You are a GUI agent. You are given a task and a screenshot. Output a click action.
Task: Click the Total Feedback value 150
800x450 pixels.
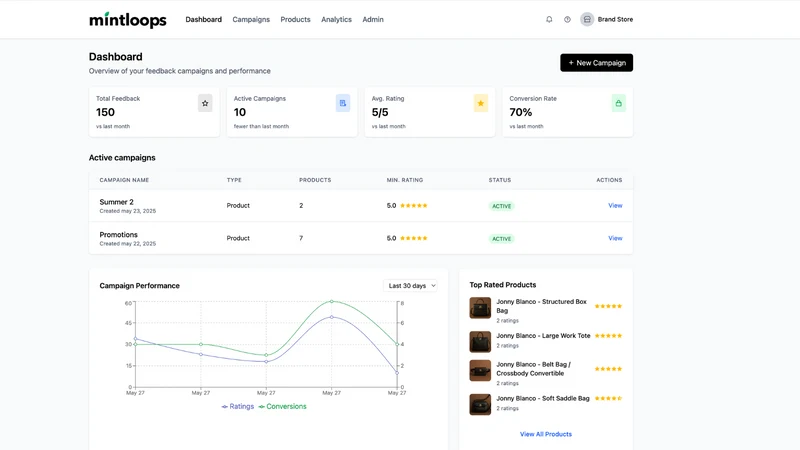pos(106,112)
